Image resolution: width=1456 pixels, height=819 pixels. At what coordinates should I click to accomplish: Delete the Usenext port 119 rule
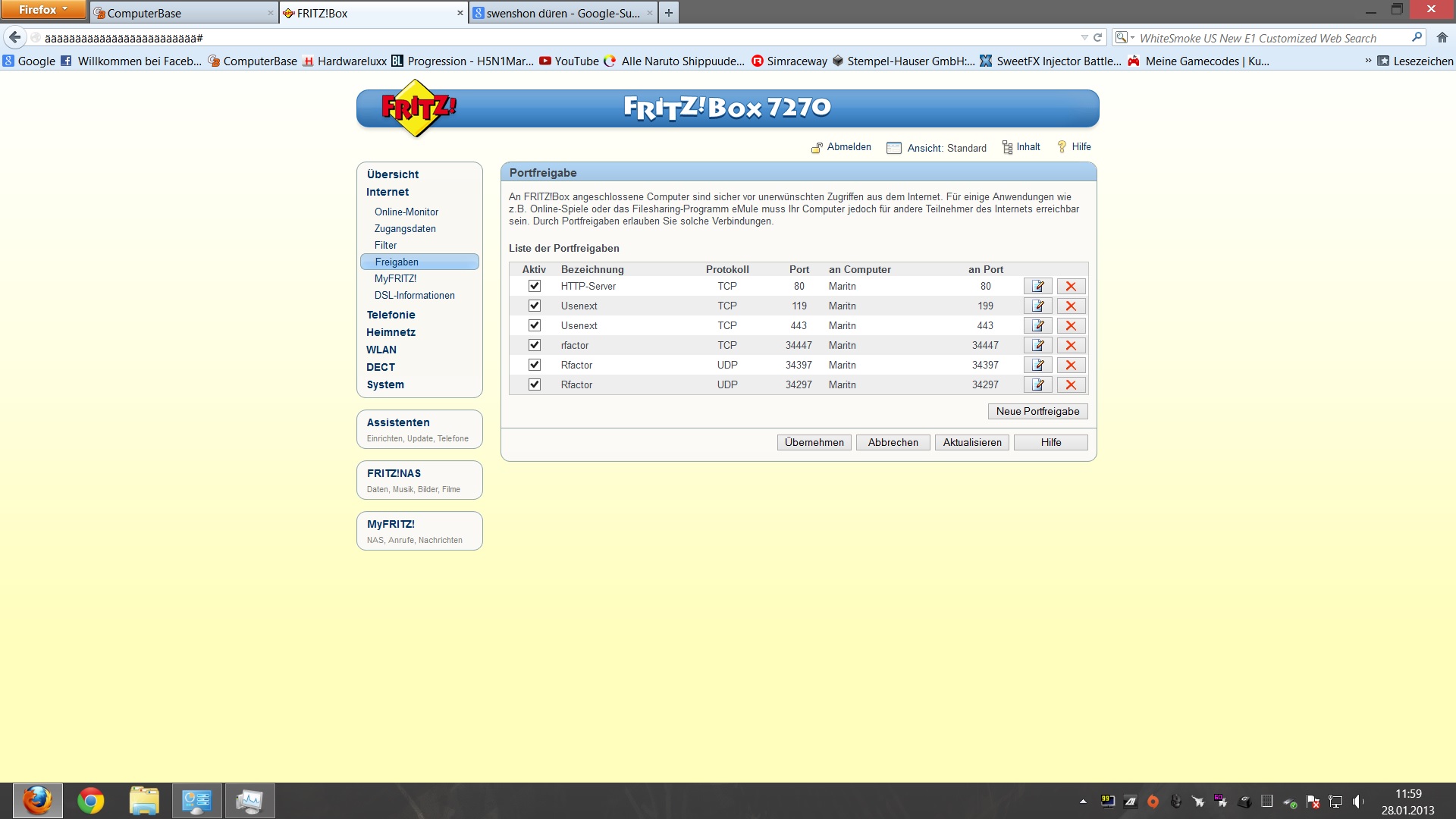pos(1071,306)
